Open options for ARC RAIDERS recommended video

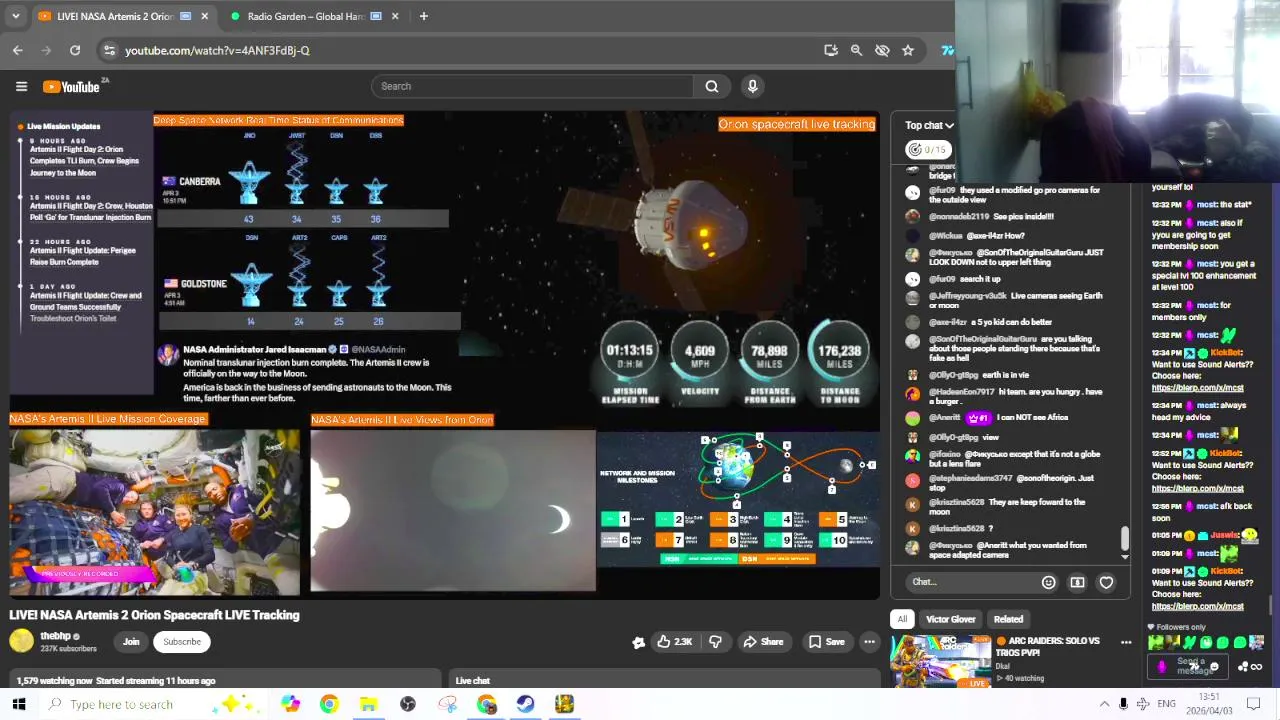click(1126, 643)
